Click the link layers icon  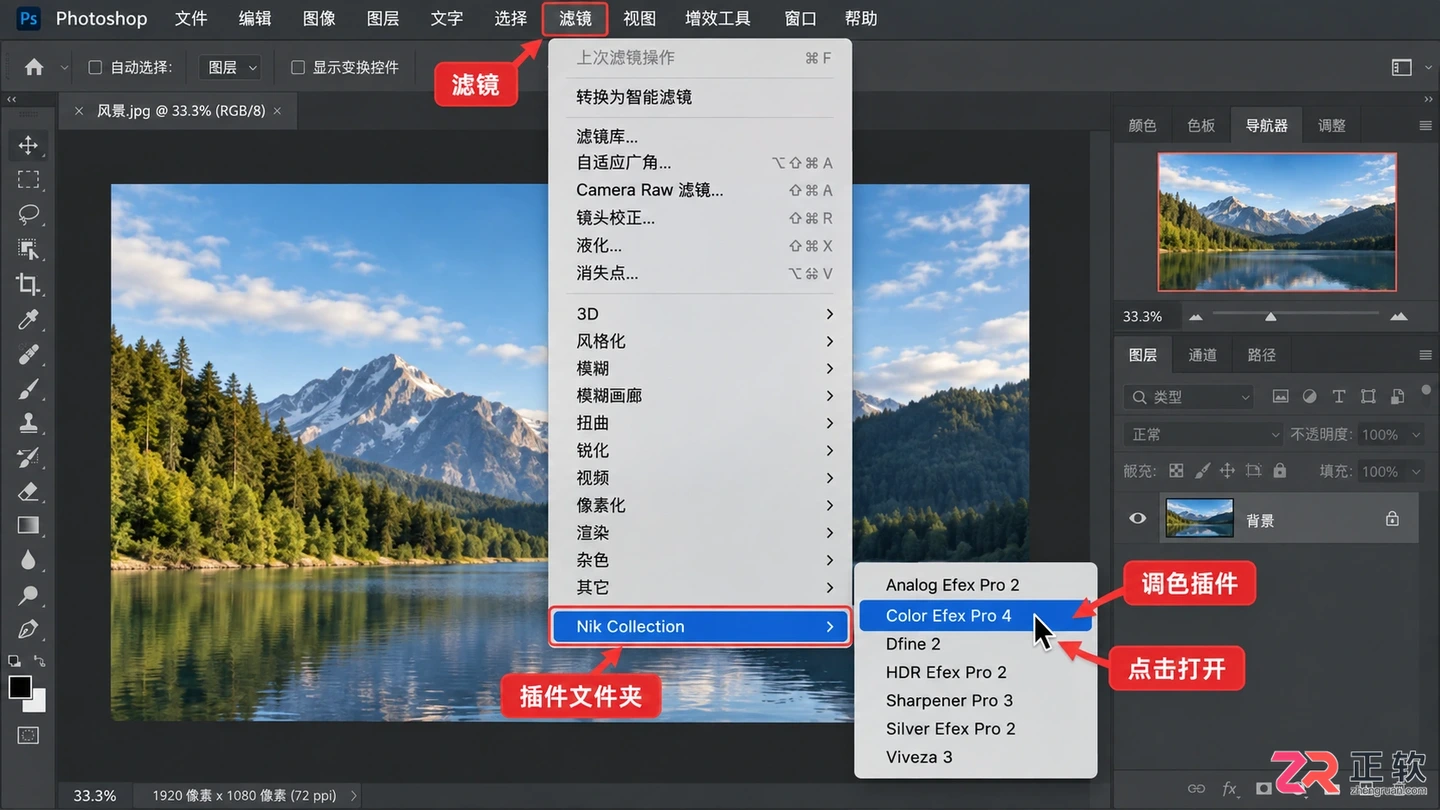[1196, 789]
